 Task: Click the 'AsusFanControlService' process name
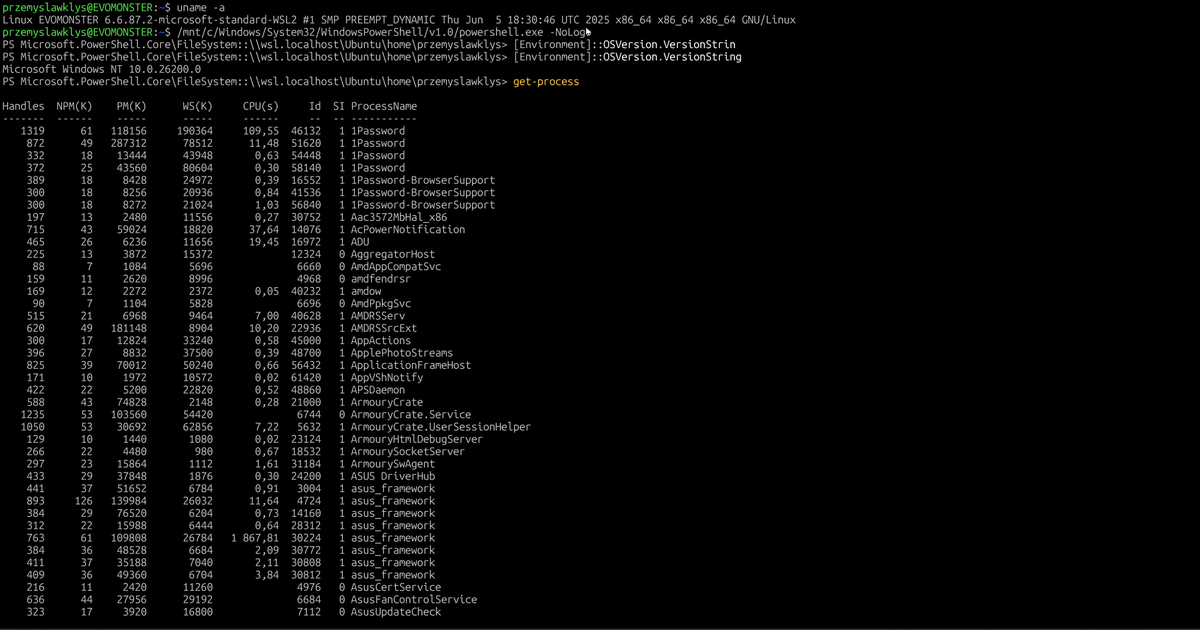click(414, 599)
